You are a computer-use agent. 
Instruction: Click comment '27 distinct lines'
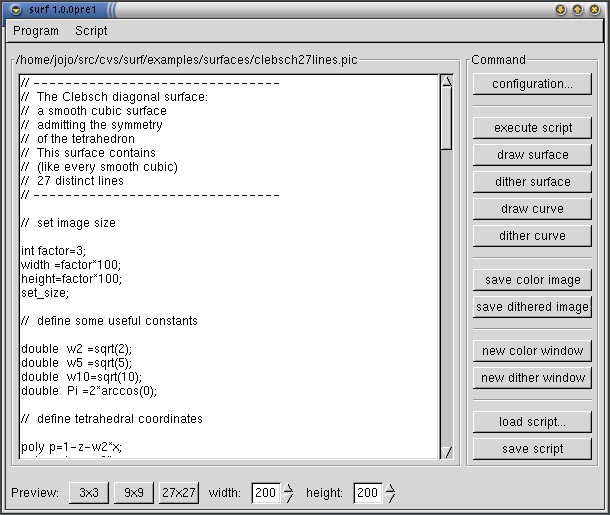[x=80, y=181]
